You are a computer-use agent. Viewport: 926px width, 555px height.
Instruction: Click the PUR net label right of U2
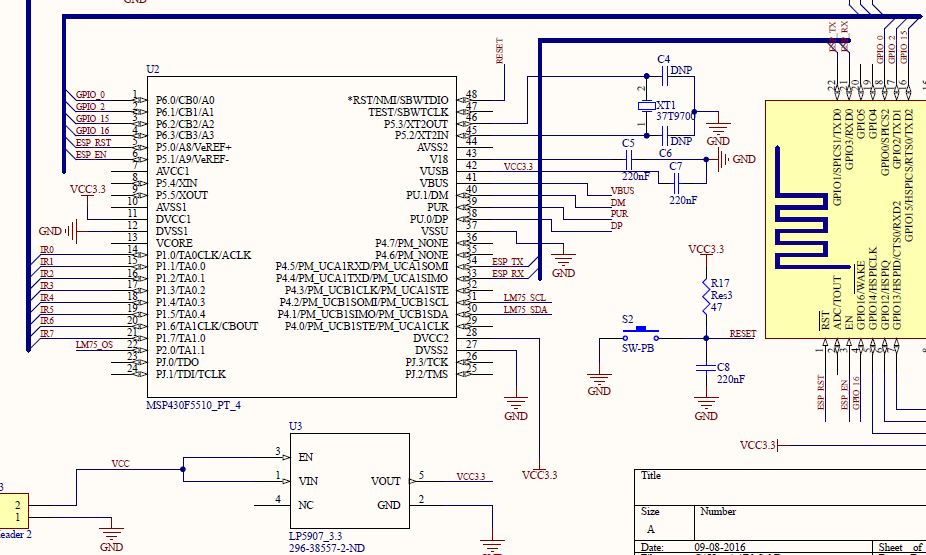pyautogui.click(x=619, y=214)
